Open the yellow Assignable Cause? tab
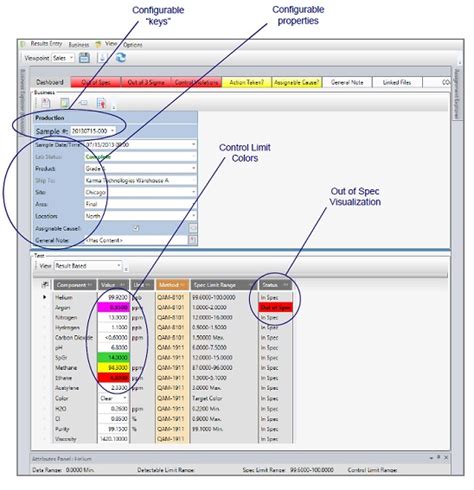Image resolution: width=474 pixels, height=490 pixels. (x=297, y=82)
